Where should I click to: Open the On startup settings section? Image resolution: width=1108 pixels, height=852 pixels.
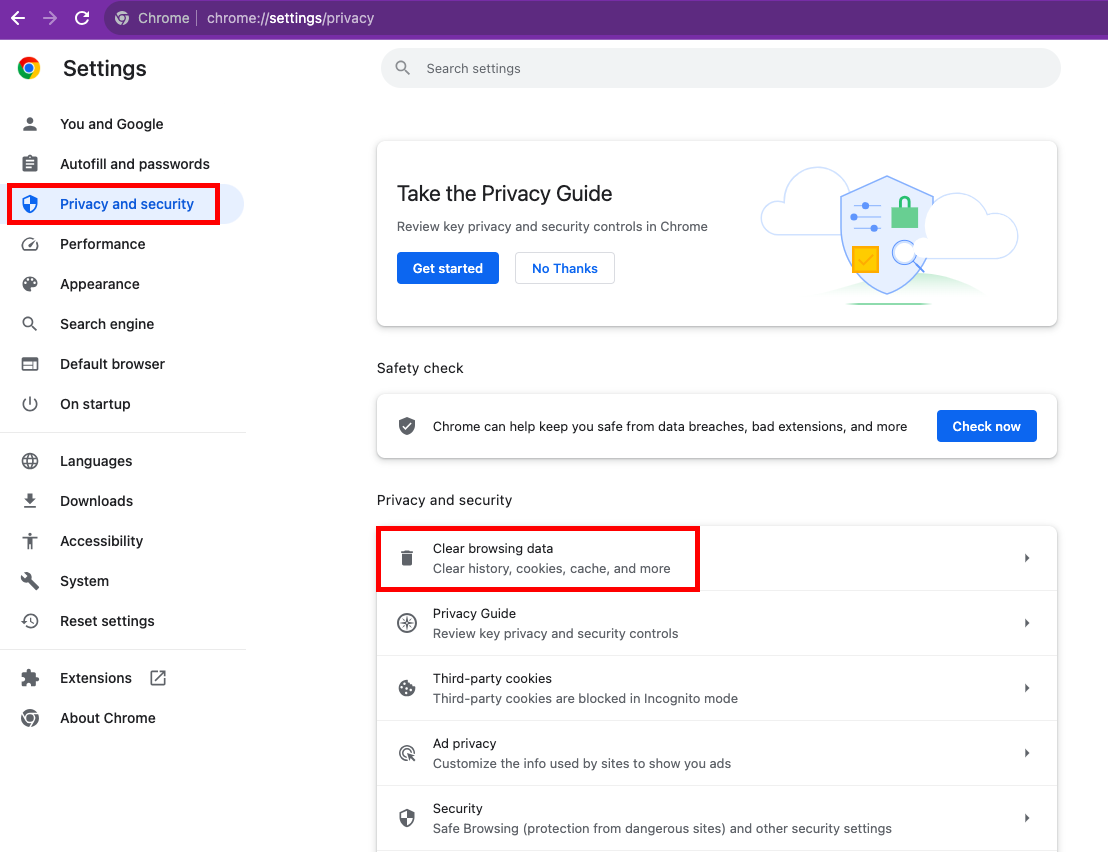point(95,404)
